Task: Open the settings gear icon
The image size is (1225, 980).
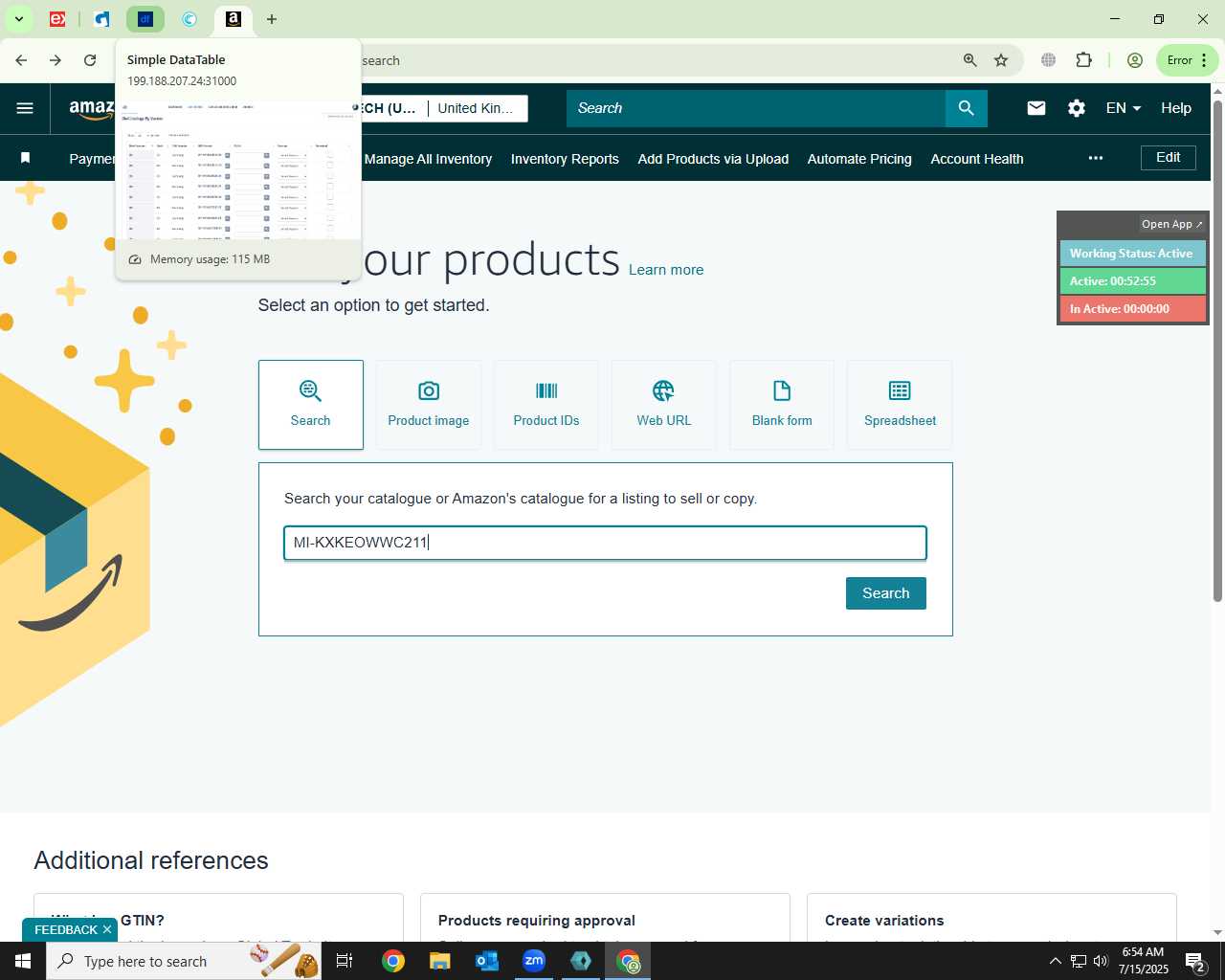Action: click(1077, 108)
